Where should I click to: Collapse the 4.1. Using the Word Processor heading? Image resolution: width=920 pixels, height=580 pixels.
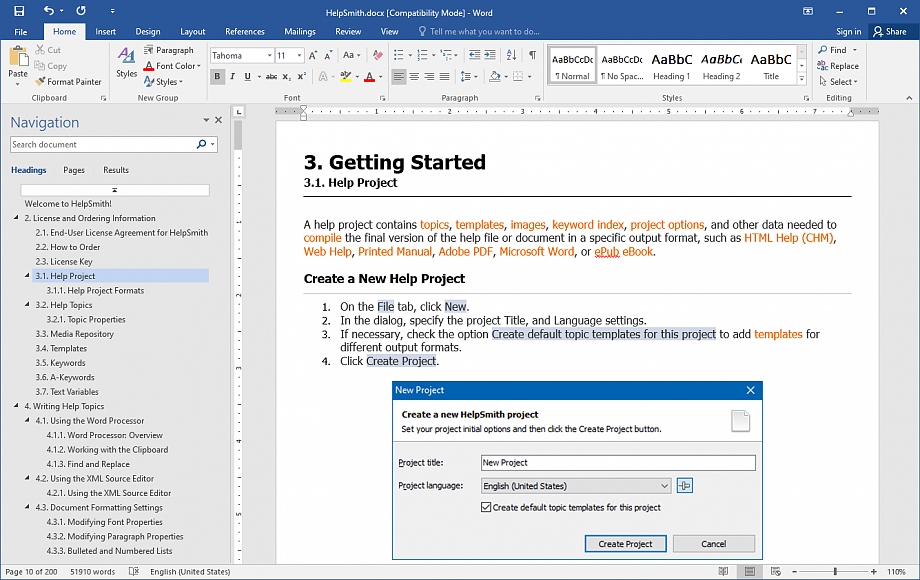point(28,421)
